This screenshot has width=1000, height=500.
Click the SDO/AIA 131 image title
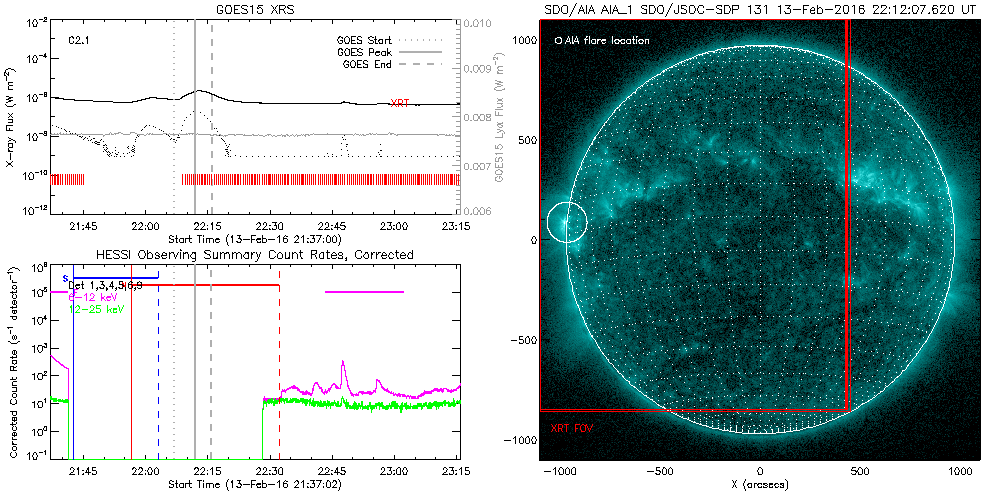click(759, 8)
